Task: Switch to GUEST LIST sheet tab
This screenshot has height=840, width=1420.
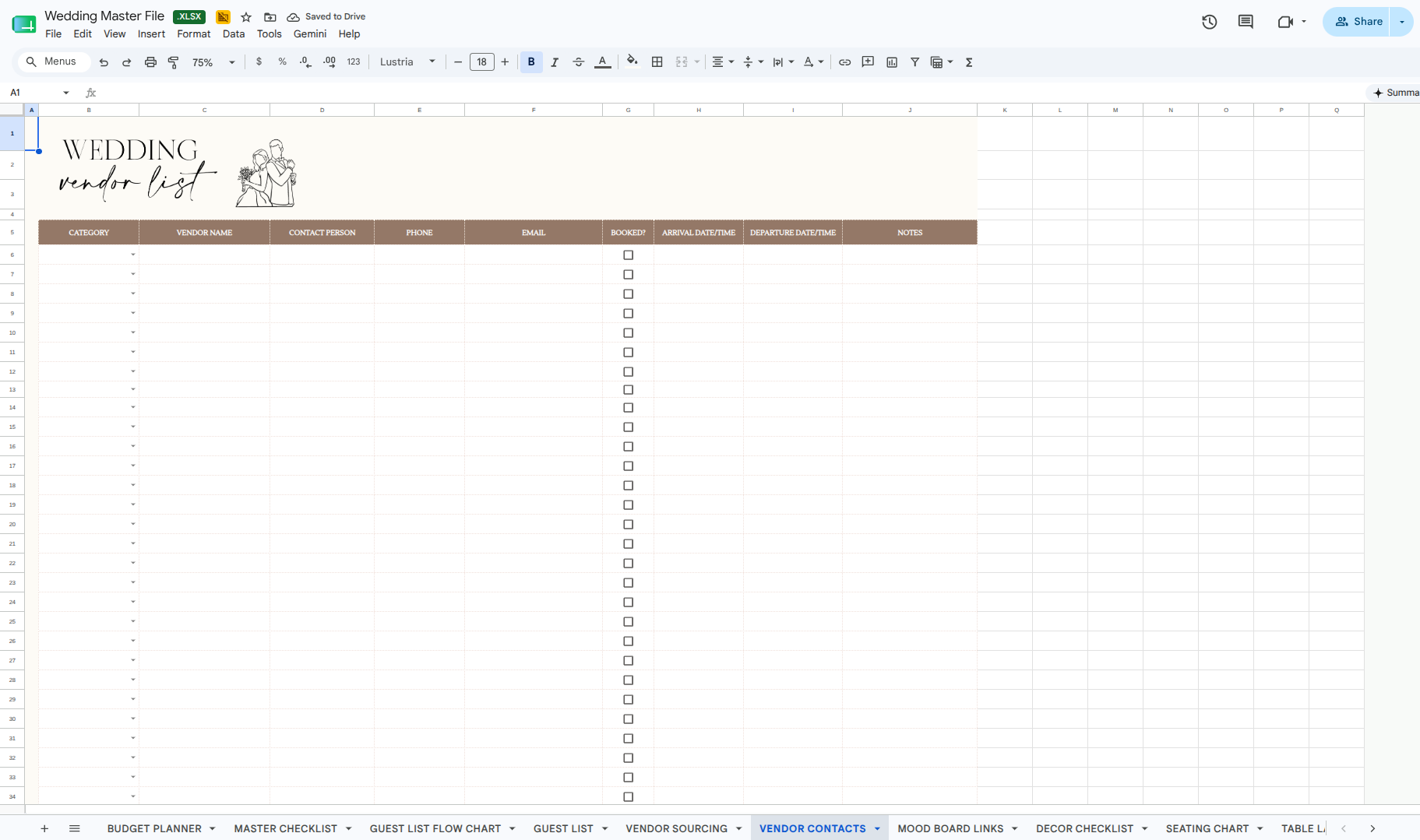Action: [x=563, y=828]
